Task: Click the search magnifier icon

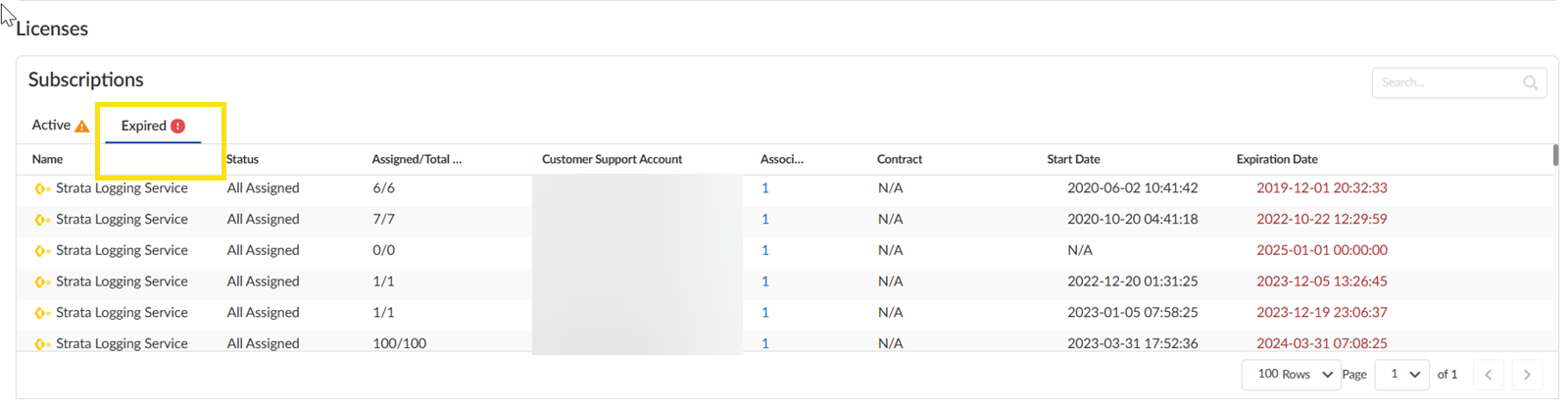Action: 1530,83
